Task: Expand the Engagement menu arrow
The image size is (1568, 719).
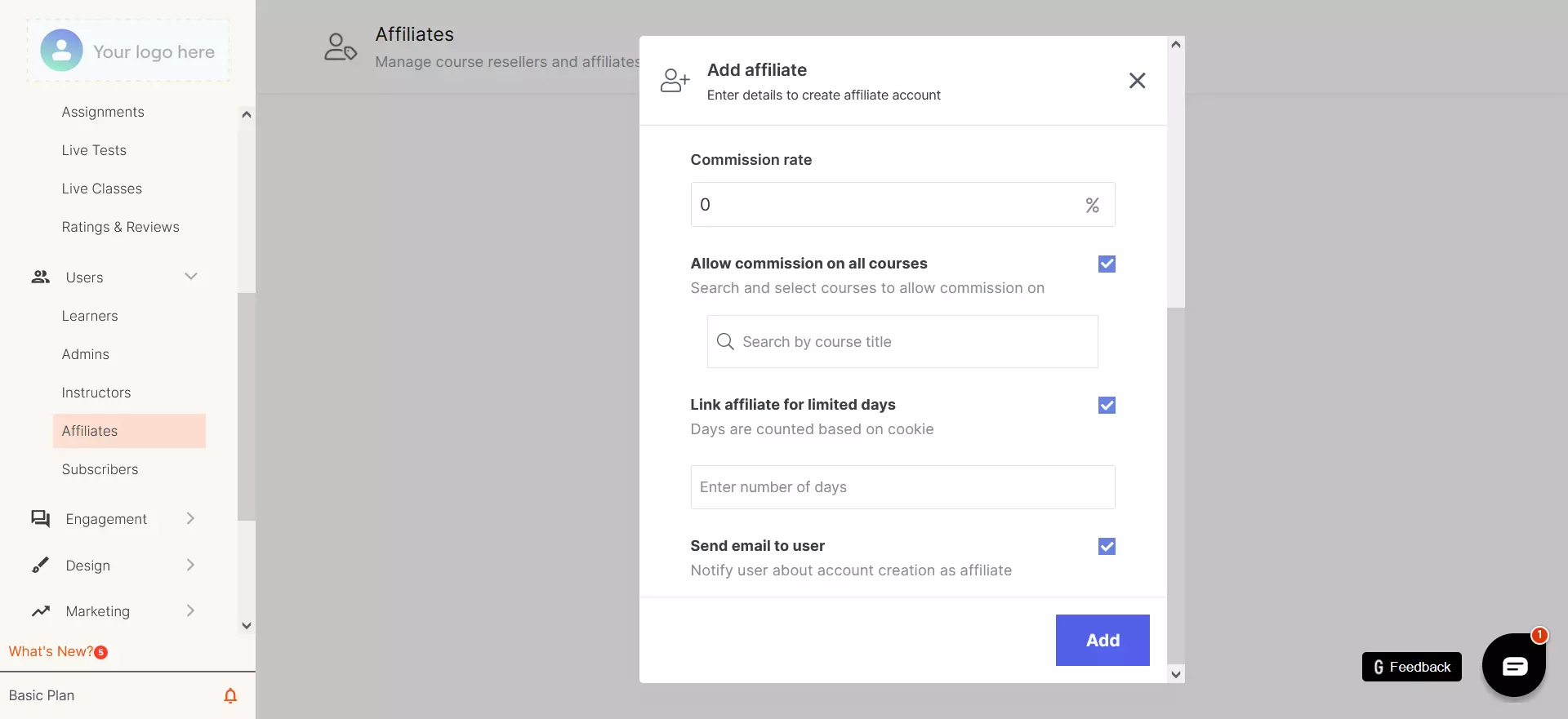Action: (190, 519)
